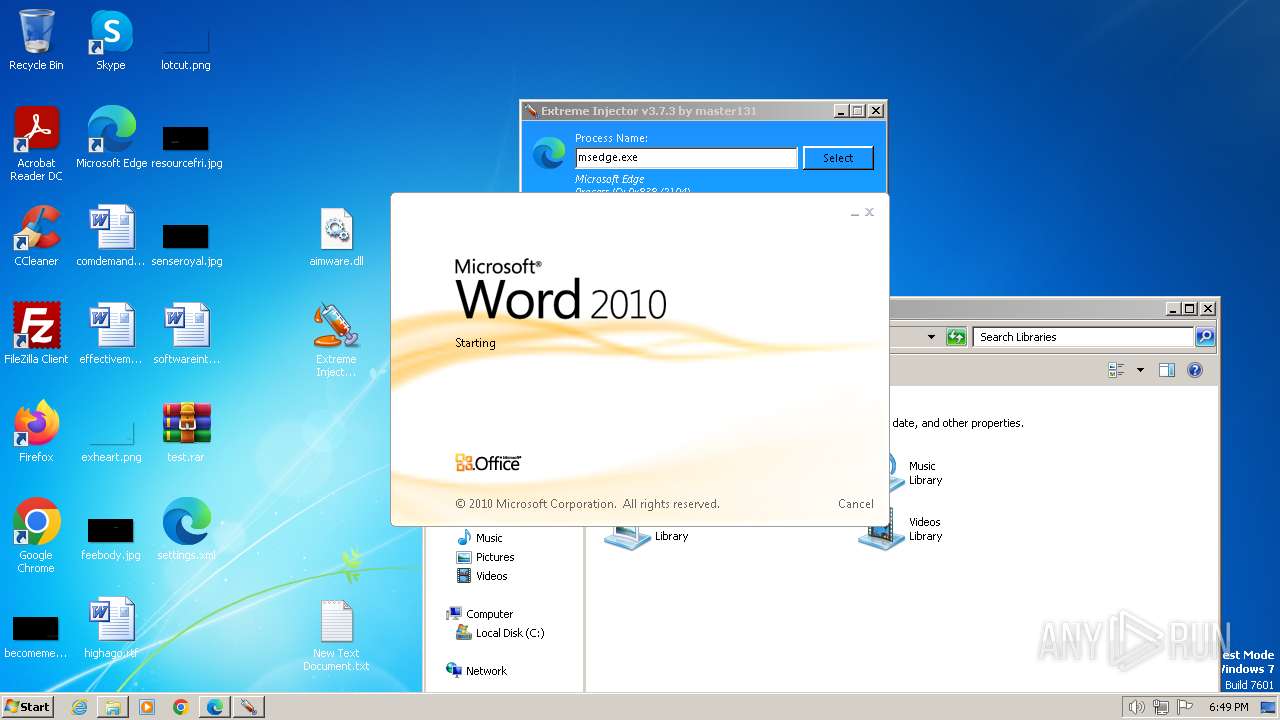The height and width of the screenshot is (720, 1280).
Task: Select the aimware.dll file icon
Action: click(336, 236)
